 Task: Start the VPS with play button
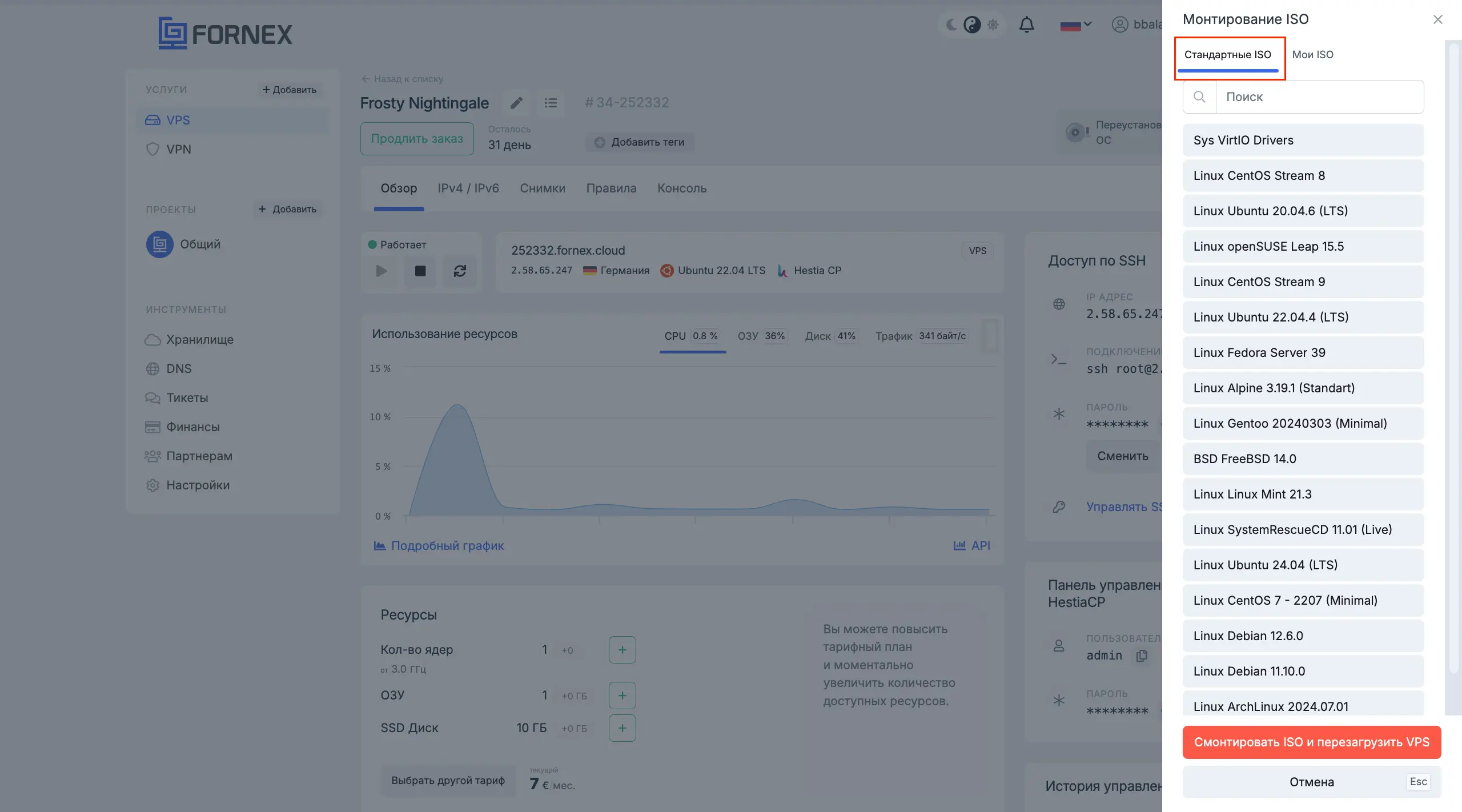click(381, 271)
